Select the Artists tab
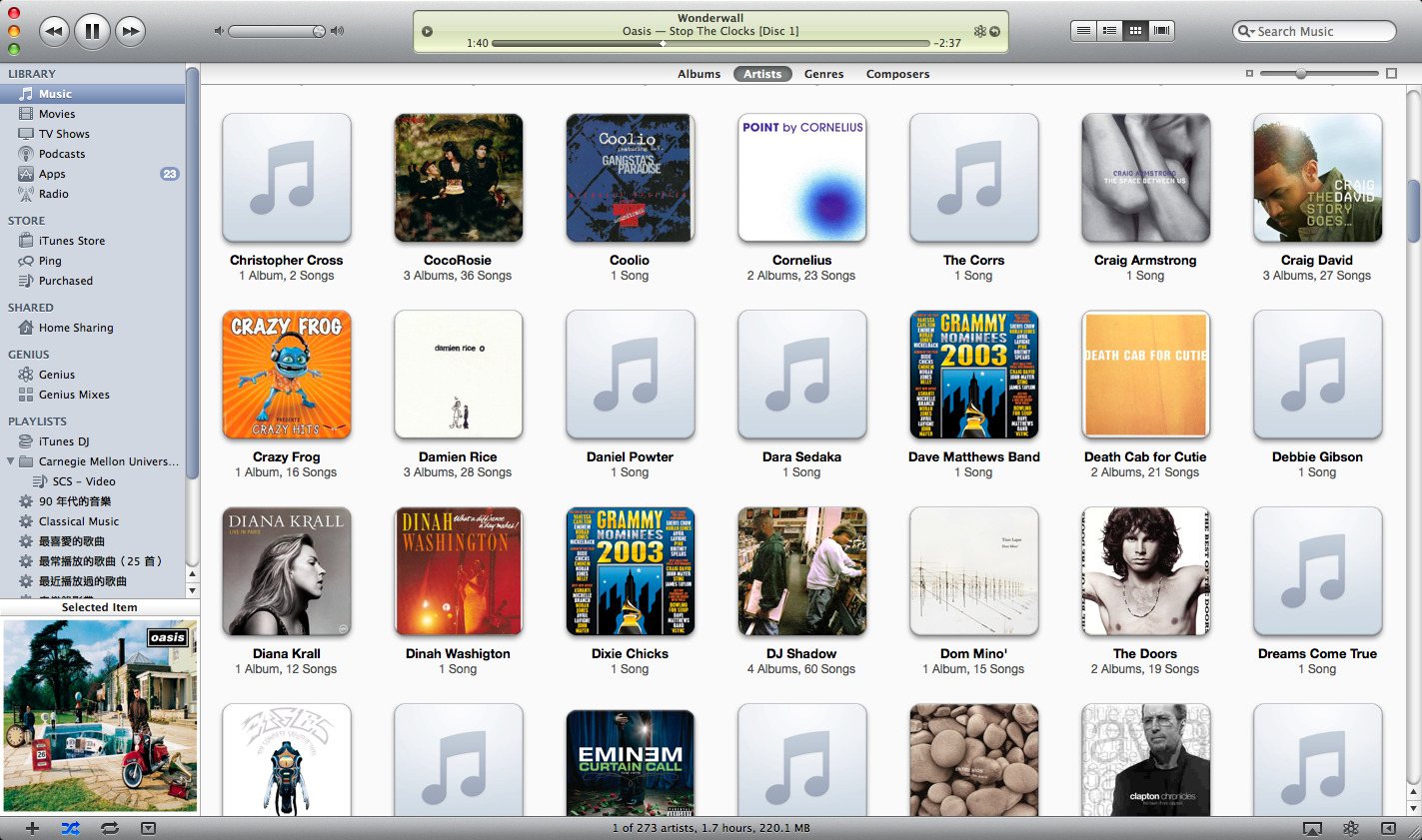This screenshot has height=840, width=1422. [762, 74]
